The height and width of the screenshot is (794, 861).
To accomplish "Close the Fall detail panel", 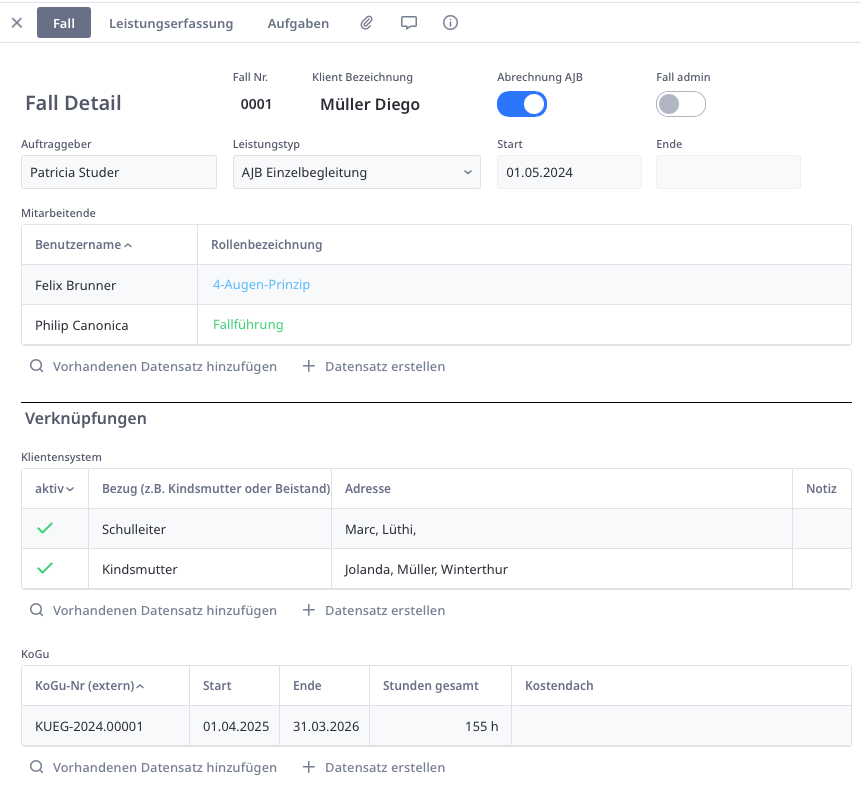I will [x=17, y=23].
